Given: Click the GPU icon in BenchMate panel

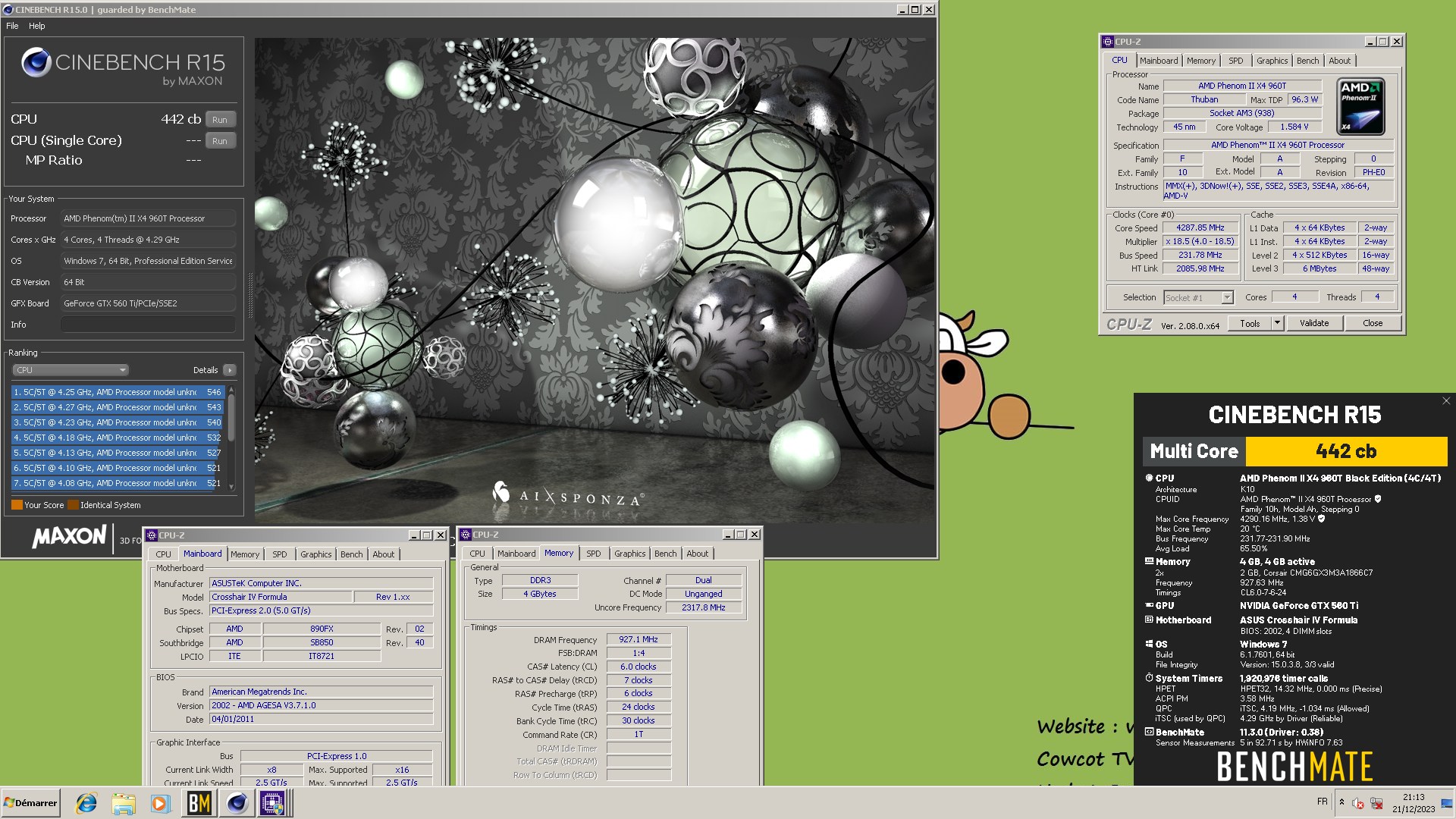Looking at the screenshot, I should (1149, 605).
